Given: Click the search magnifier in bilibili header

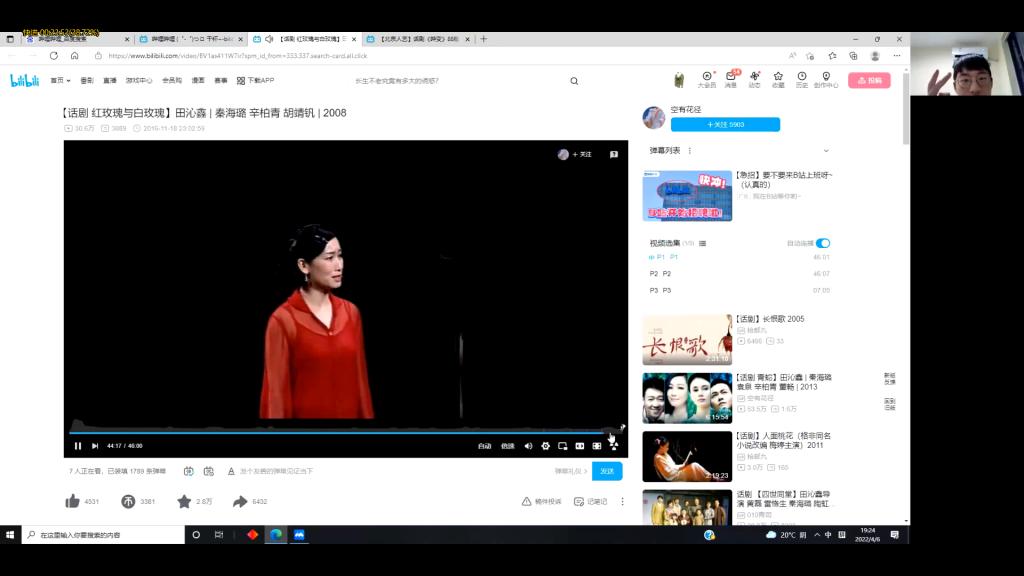Looking at the screenshot, I should [x=574, y=81].
